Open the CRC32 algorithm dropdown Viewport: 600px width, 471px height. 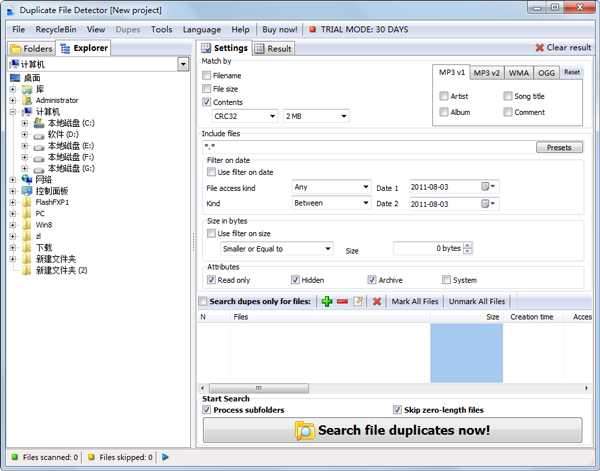coord(273,117)
